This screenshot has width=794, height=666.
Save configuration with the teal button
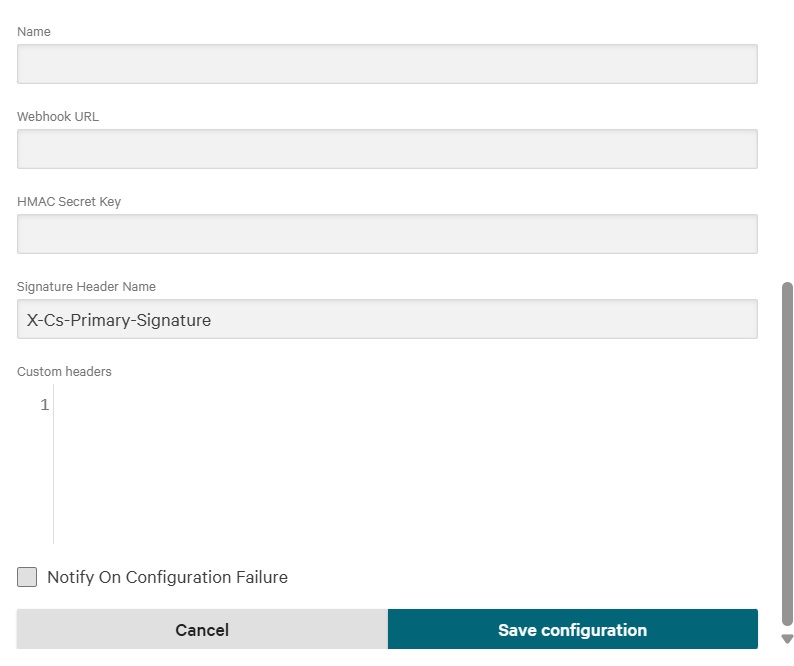click(573, 629)
